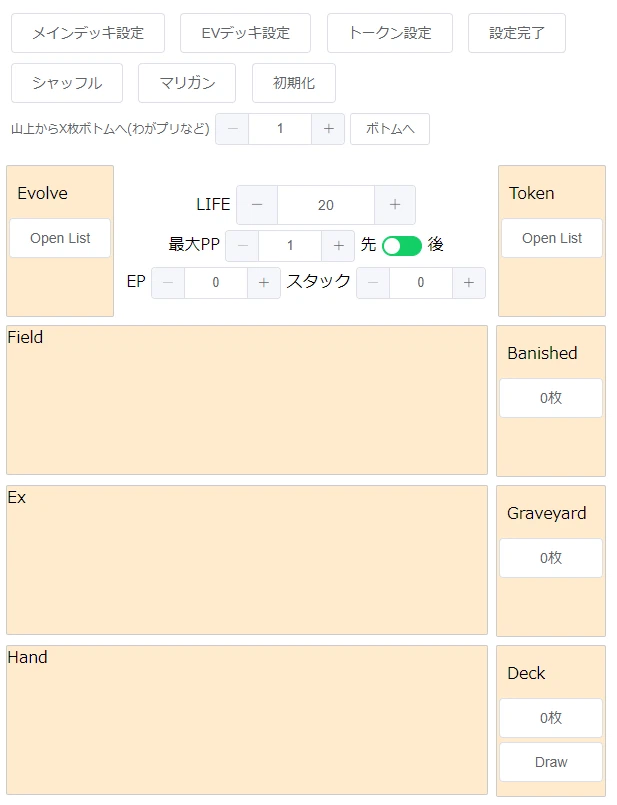Click the Token heading text

(x=532, y=194)
